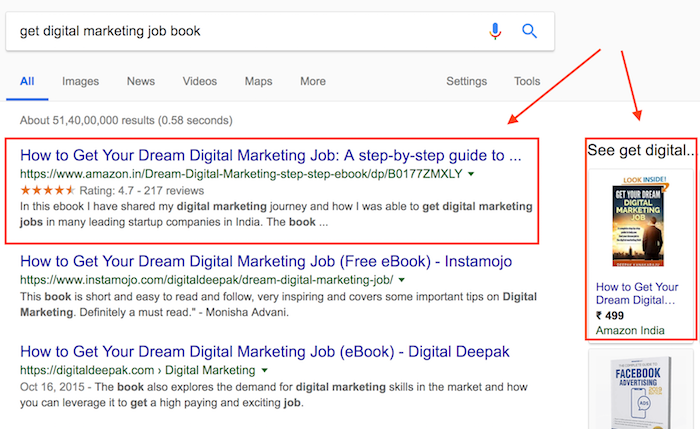This screenshot has width=700, height=429.
Task: Expand the More search menu
Action: coord(313,81)
